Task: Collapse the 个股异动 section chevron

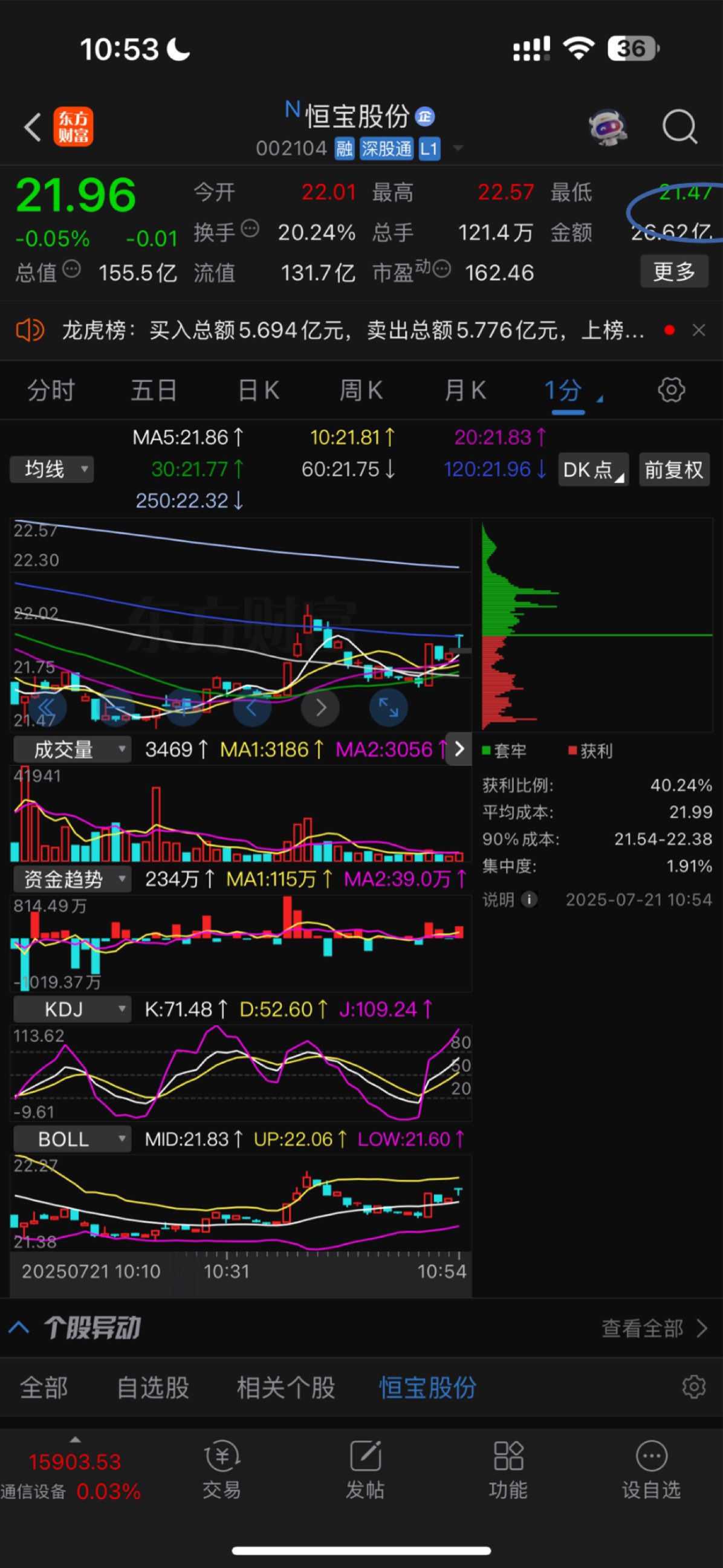Action: click(19, 1327)
